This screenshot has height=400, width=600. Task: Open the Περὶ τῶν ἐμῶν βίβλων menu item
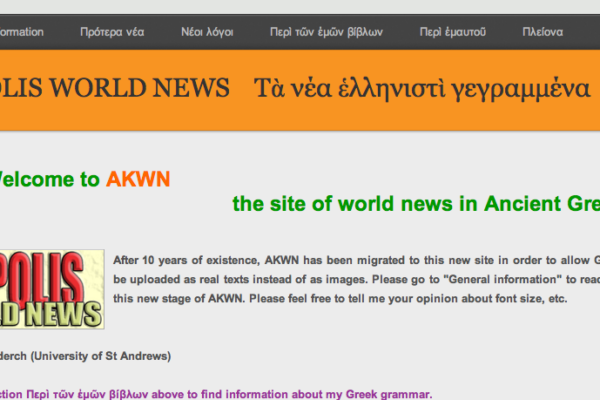tap(326, 32)
